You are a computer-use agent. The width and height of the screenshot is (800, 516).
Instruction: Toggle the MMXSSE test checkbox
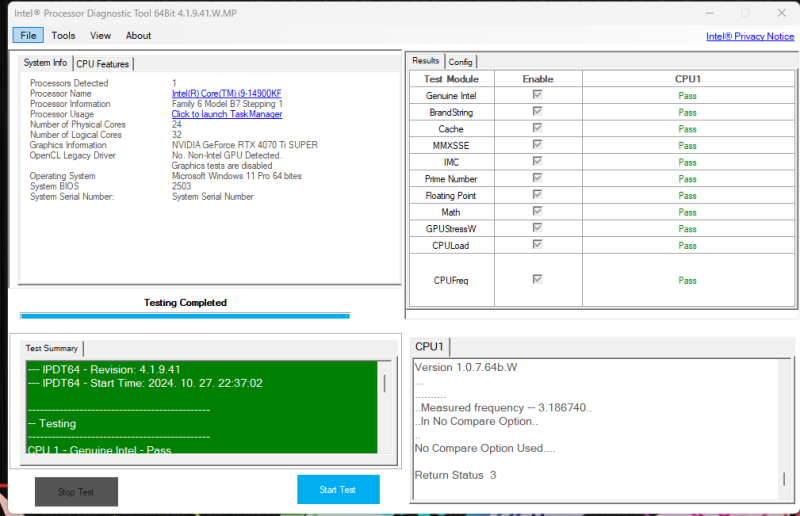click(537, 144)
